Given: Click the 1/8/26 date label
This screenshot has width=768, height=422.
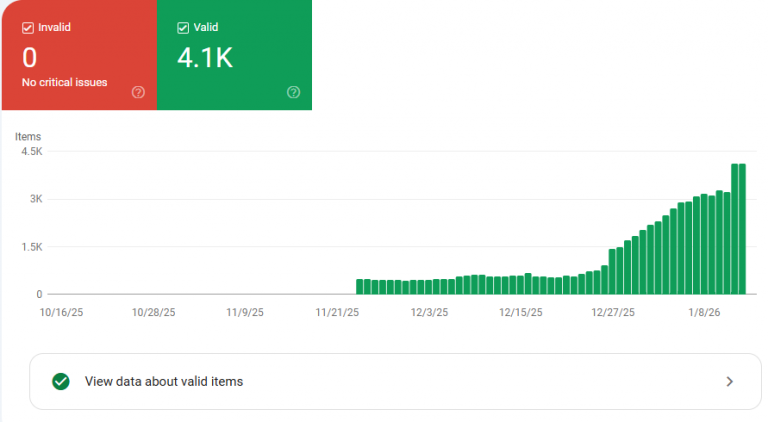Looking at the screenshot, I should point(704,312).
